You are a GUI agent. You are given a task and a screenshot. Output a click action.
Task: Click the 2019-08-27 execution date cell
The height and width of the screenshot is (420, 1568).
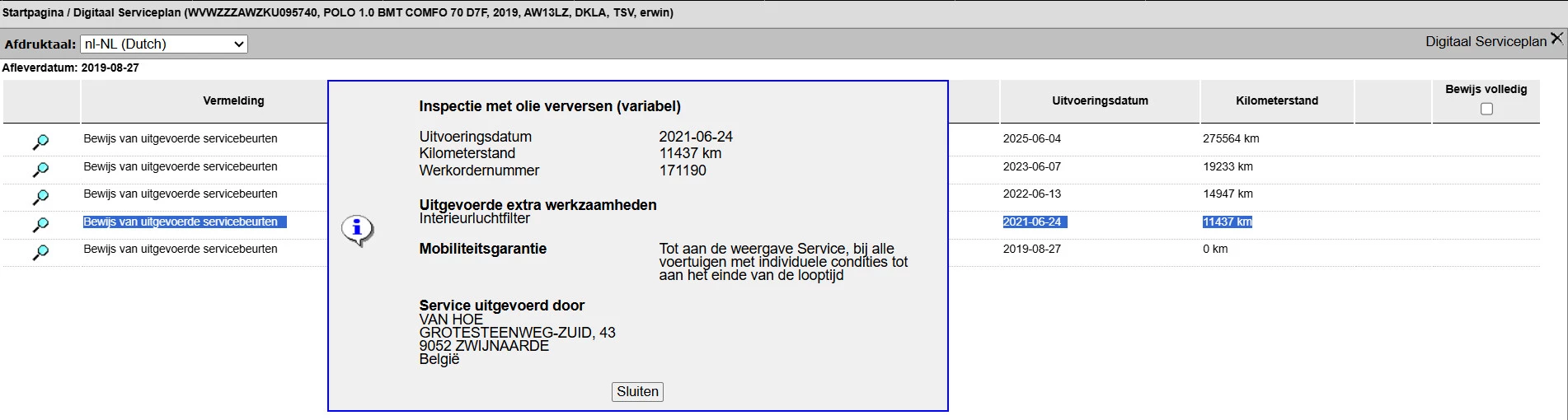click(x=1032, y=249)
